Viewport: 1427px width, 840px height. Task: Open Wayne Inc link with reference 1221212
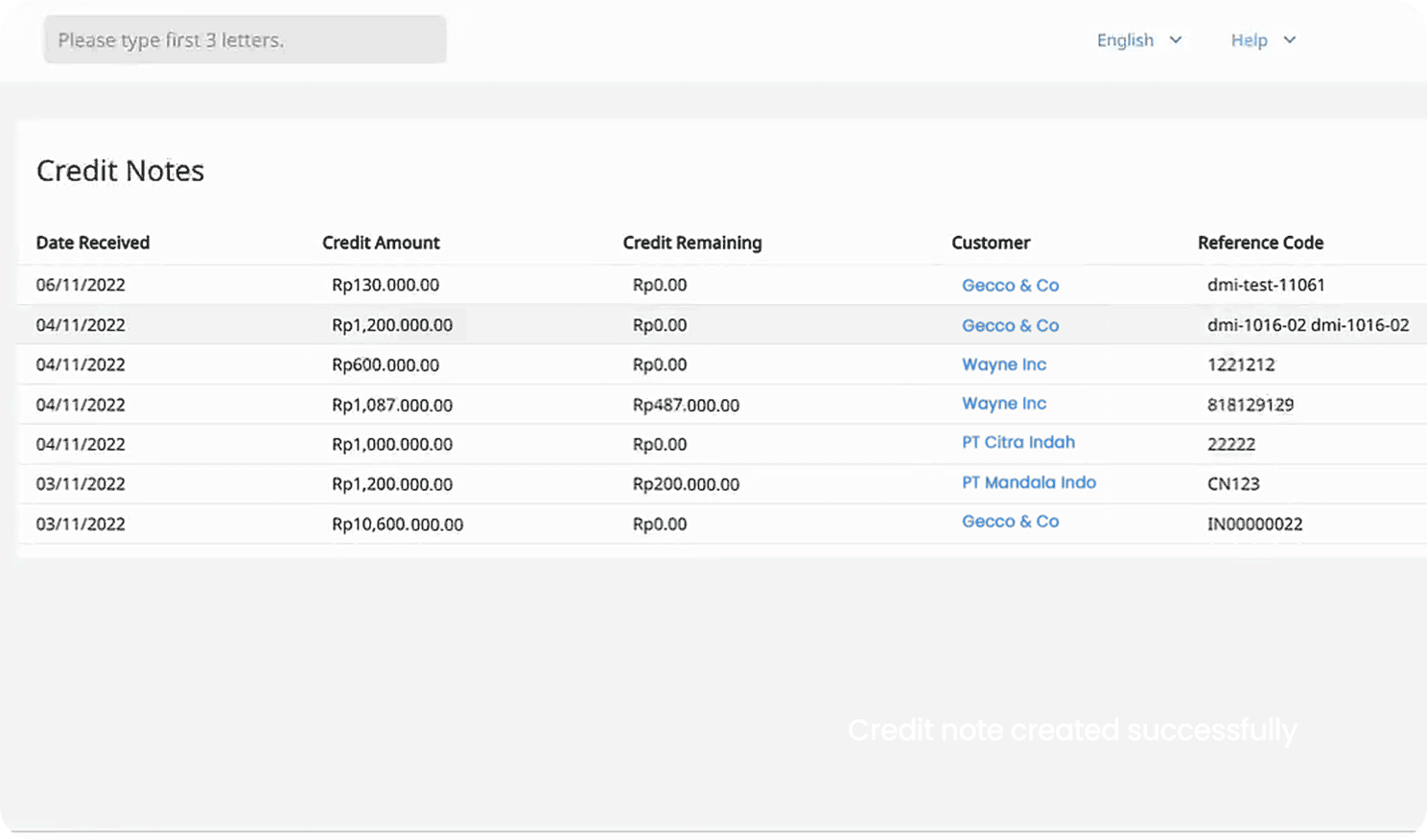pyautogui.click(x=1003, y=365)
